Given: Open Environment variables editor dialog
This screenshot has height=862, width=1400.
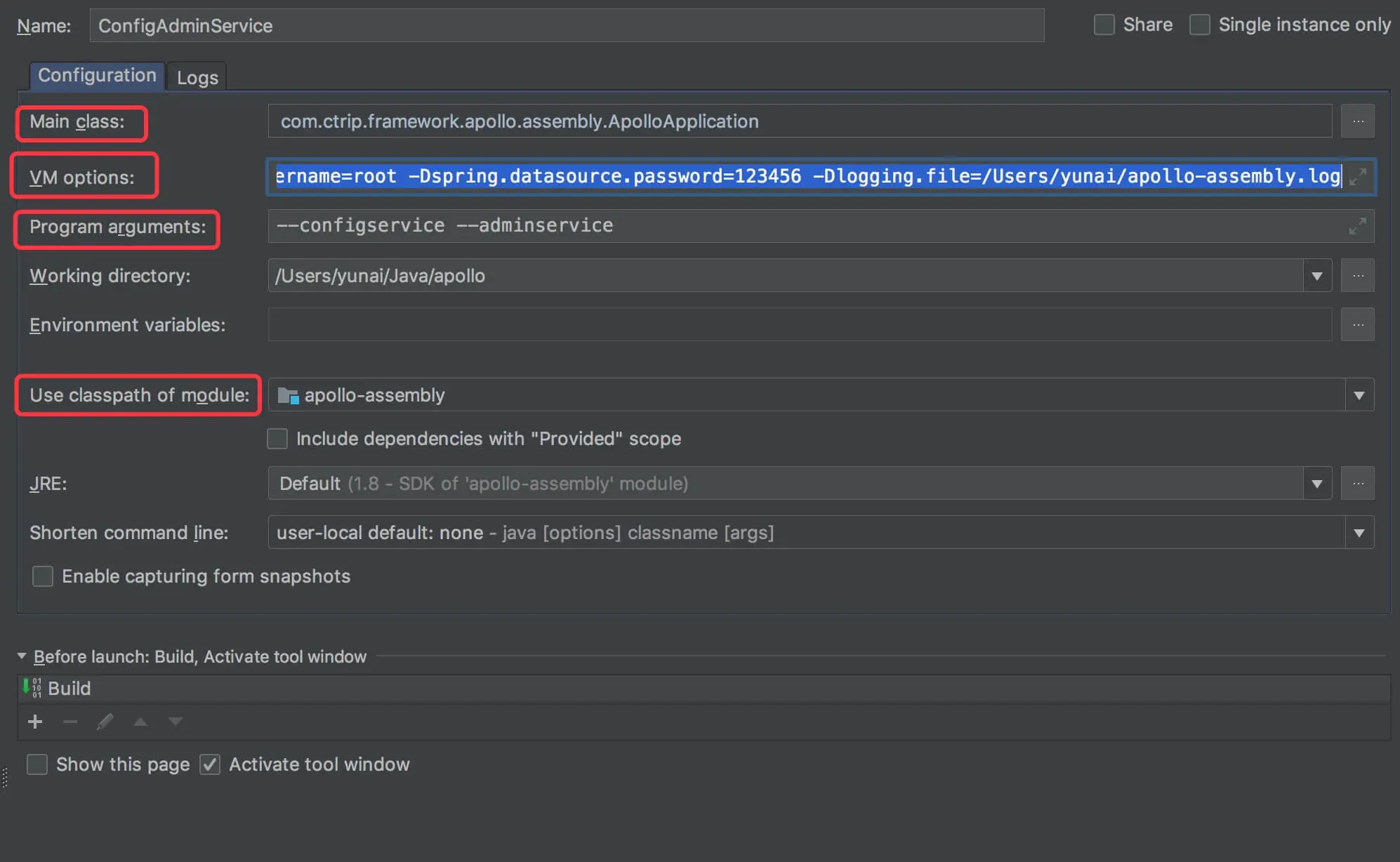Looking at the screenshot, I should coord(1357,325).
